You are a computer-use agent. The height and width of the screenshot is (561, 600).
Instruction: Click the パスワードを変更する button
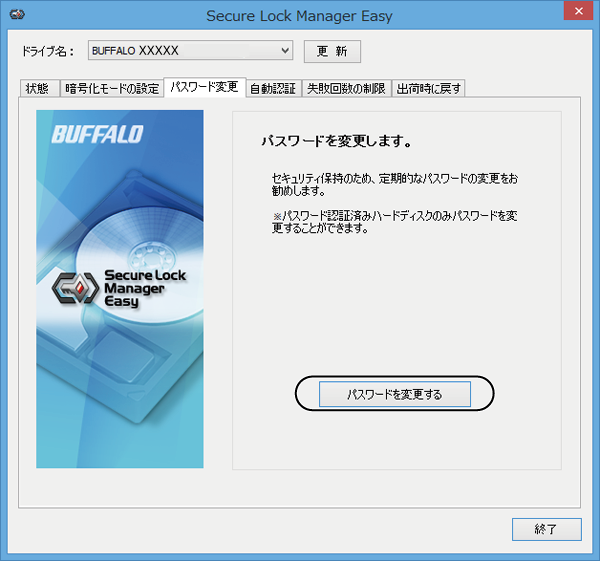(x=395, y=394)
